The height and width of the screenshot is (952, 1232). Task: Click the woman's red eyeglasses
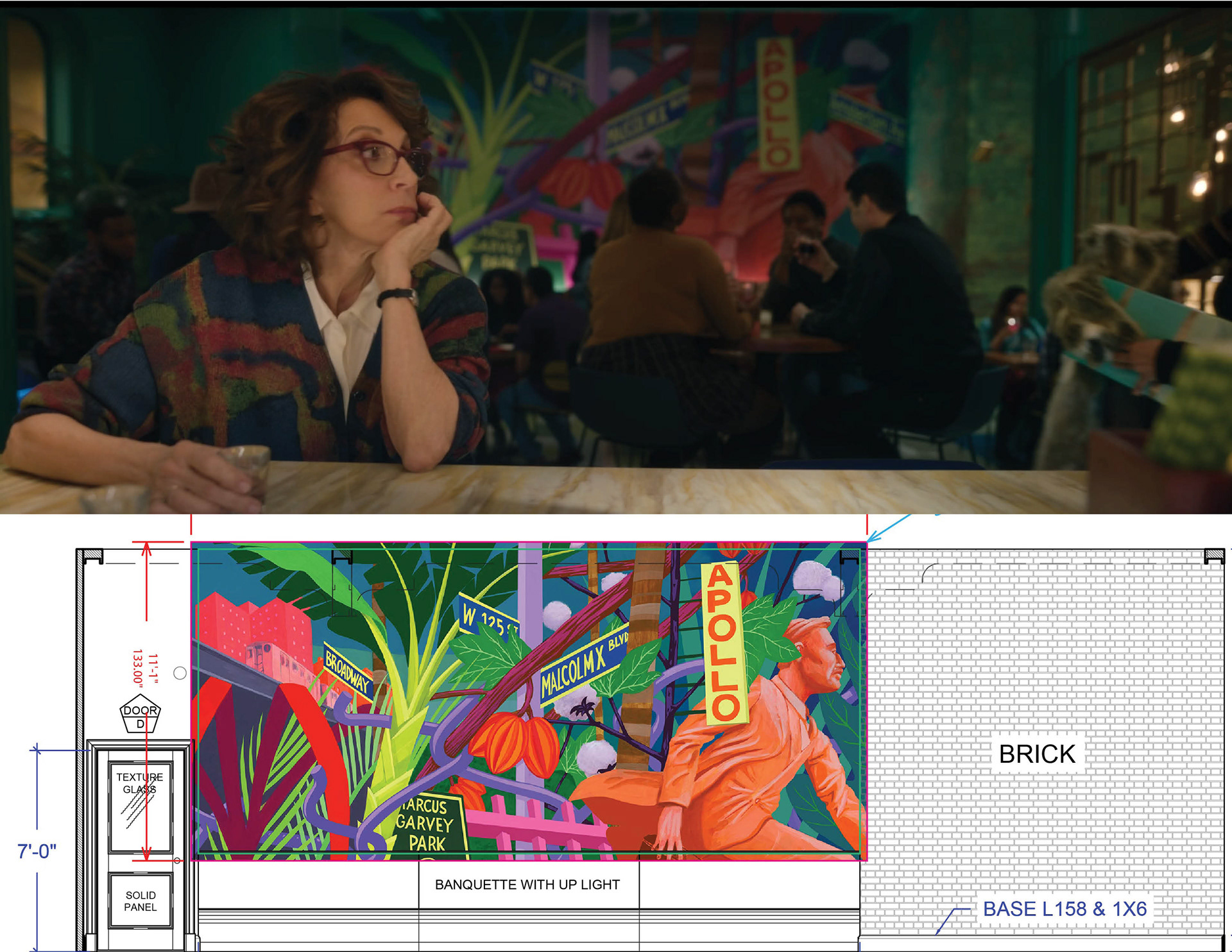click(377, 157)
